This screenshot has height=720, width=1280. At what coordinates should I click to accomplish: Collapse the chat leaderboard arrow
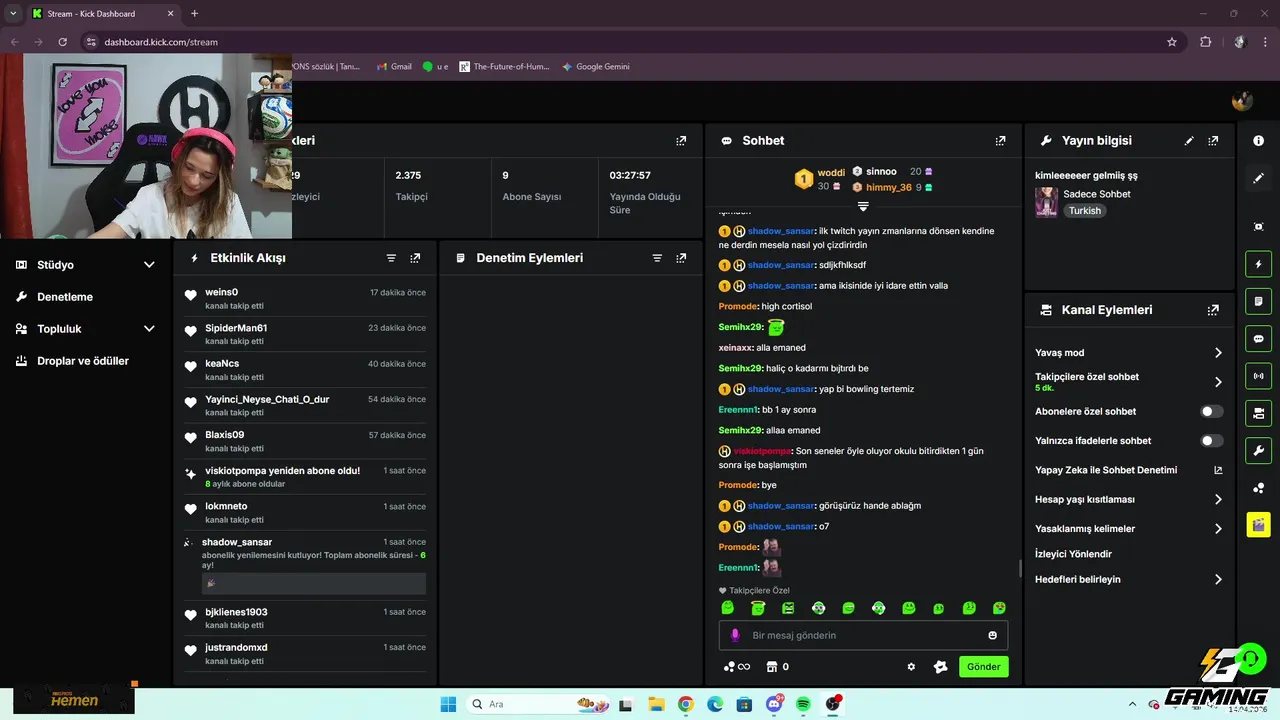pos(863,206)
